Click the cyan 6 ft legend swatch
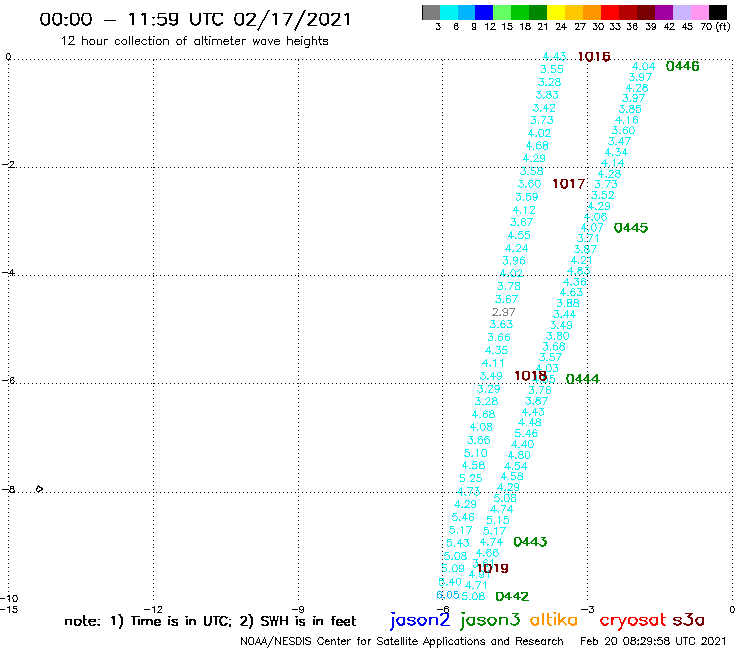Screen dimensions: 740x650 point(449,12)
